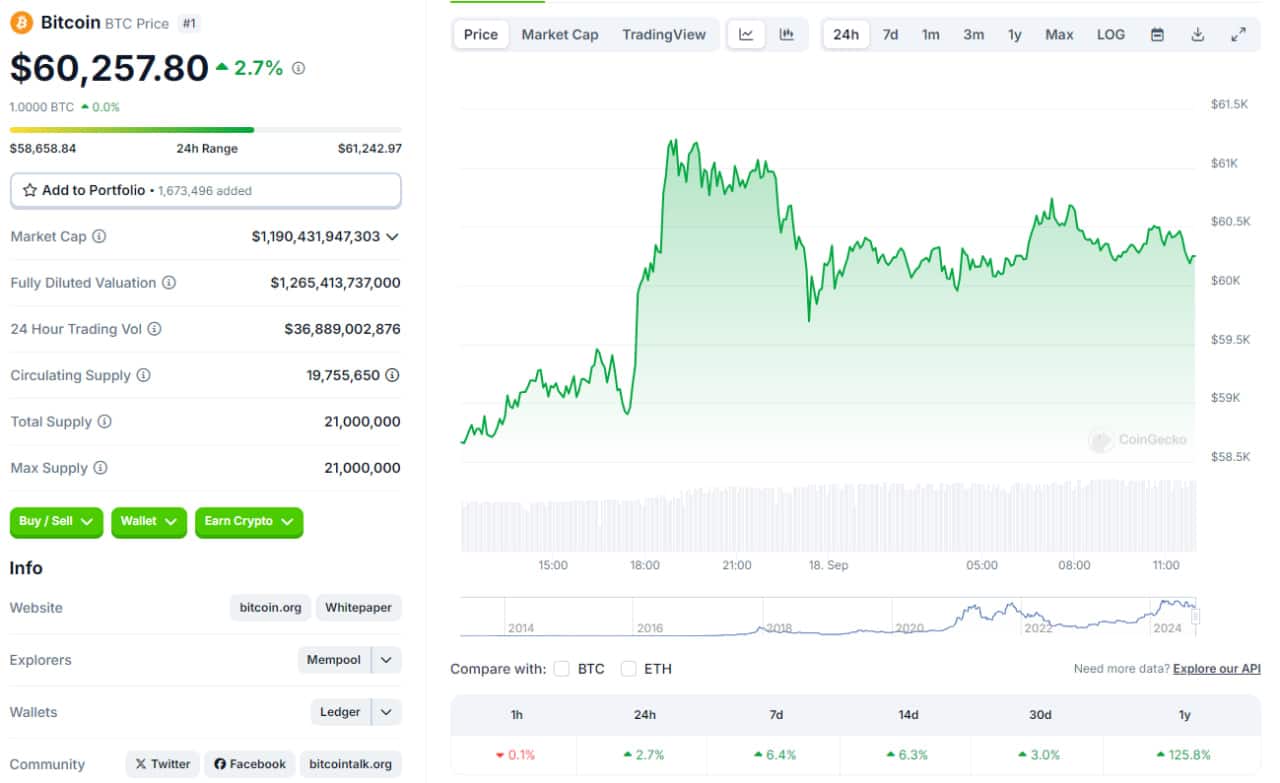The width and height of the screenshot is (1280, 783).
Task: Select the TradingView tab
Action: pyautogui.click(x=664, y=34)
